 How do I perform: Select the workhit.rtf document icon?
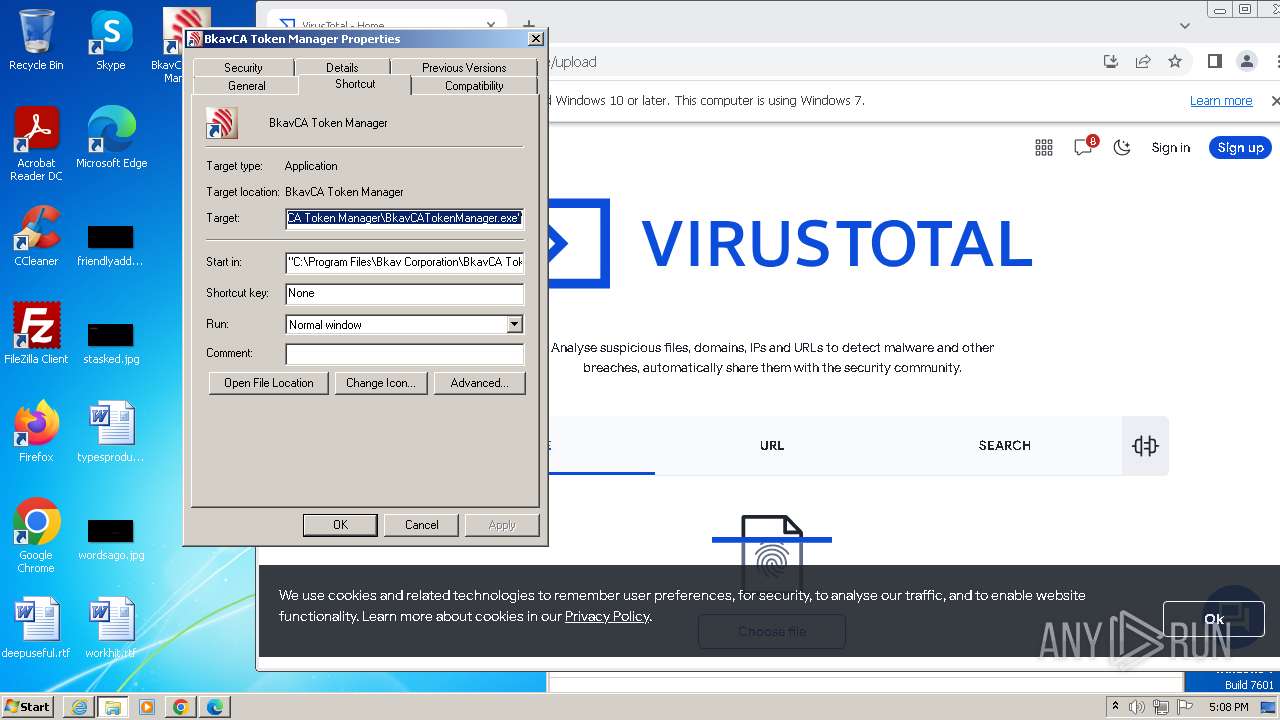111,628
